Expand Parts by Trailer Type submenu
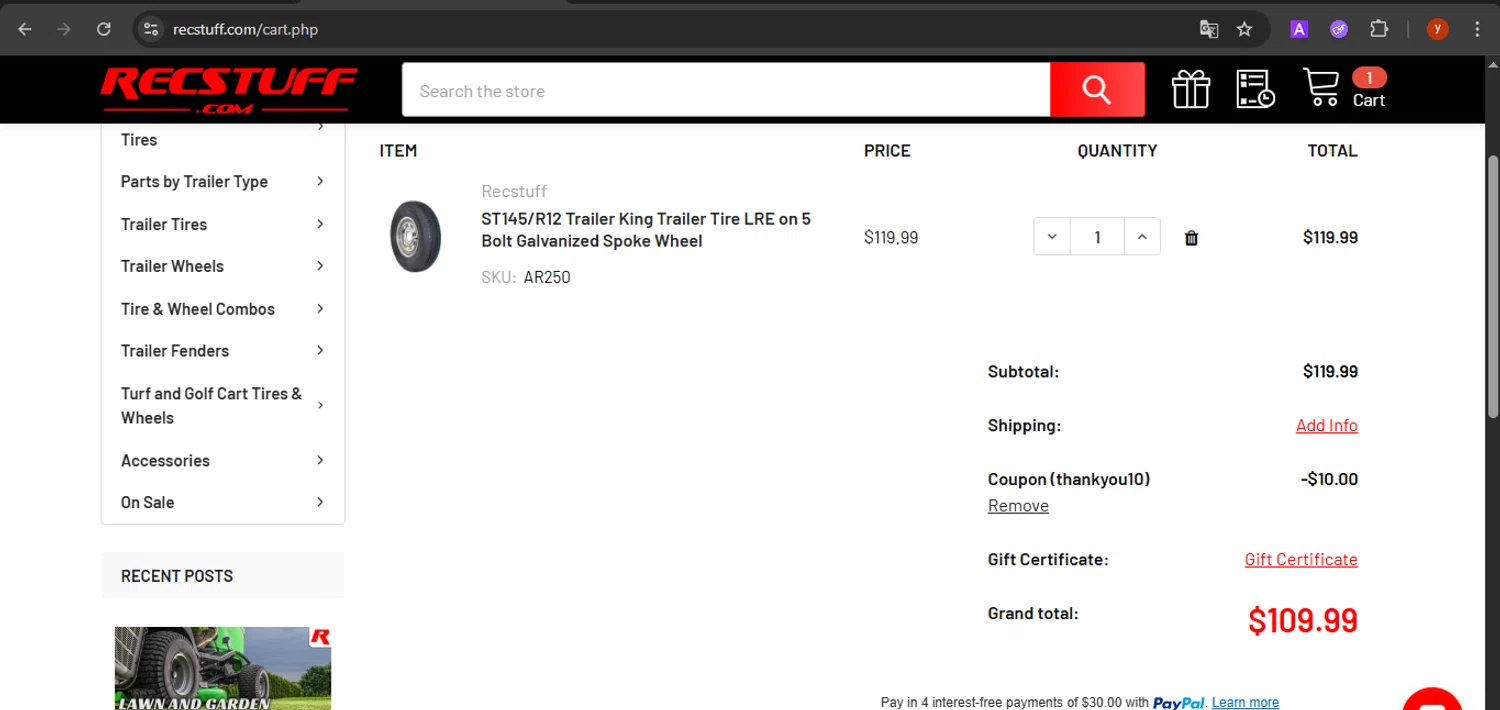Viewport: 1500px width, 710px height. pyautogui.click(x=320, y=181)
